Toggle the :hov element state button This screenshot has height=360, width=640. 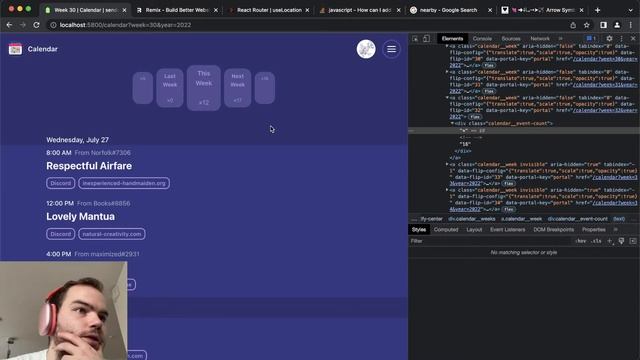pyautogui.click(x=580, y=241)
